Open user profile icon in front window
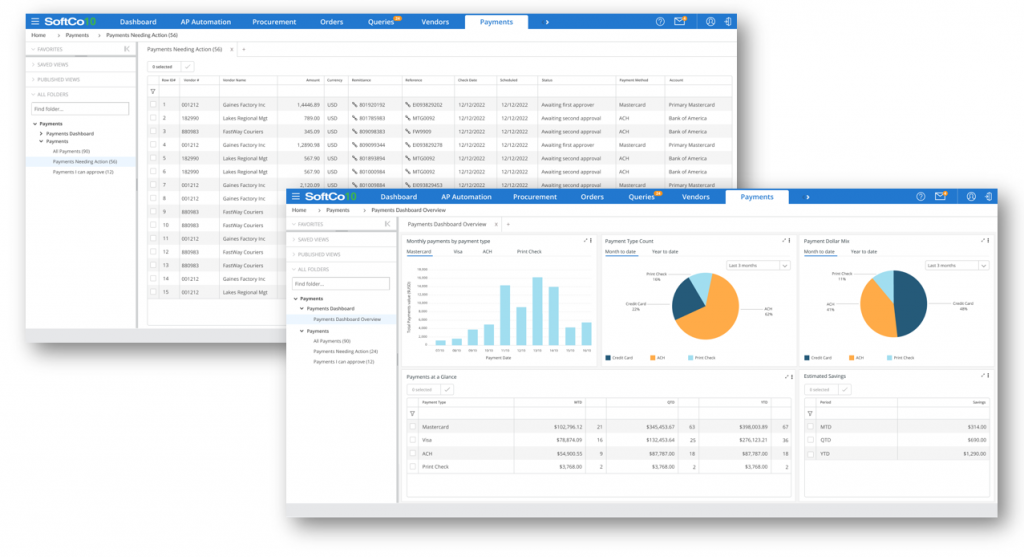1024x557 pixels. (971, 197)
